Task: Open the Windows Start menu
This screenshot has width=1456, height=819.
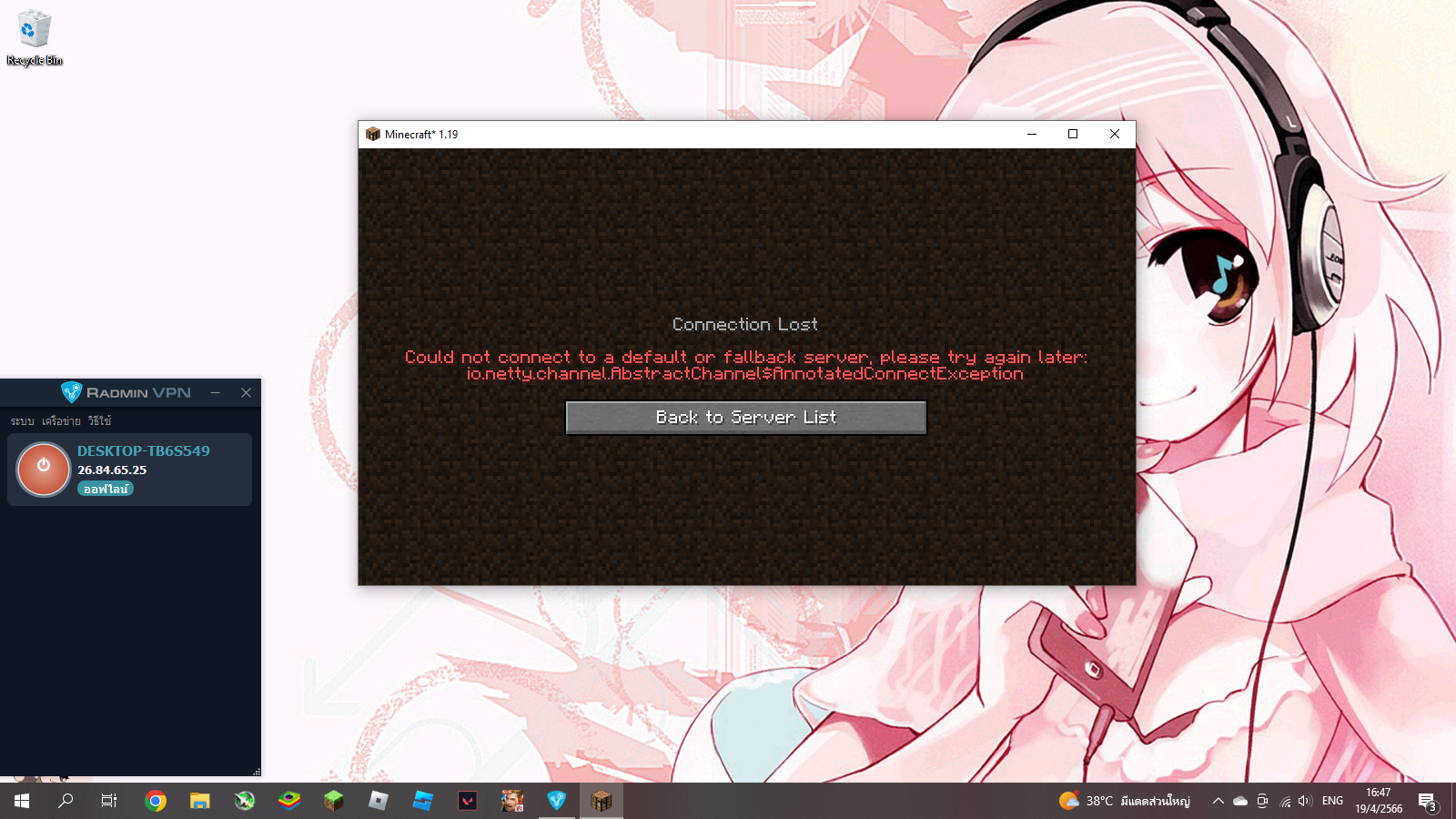Action: (22, 801)
